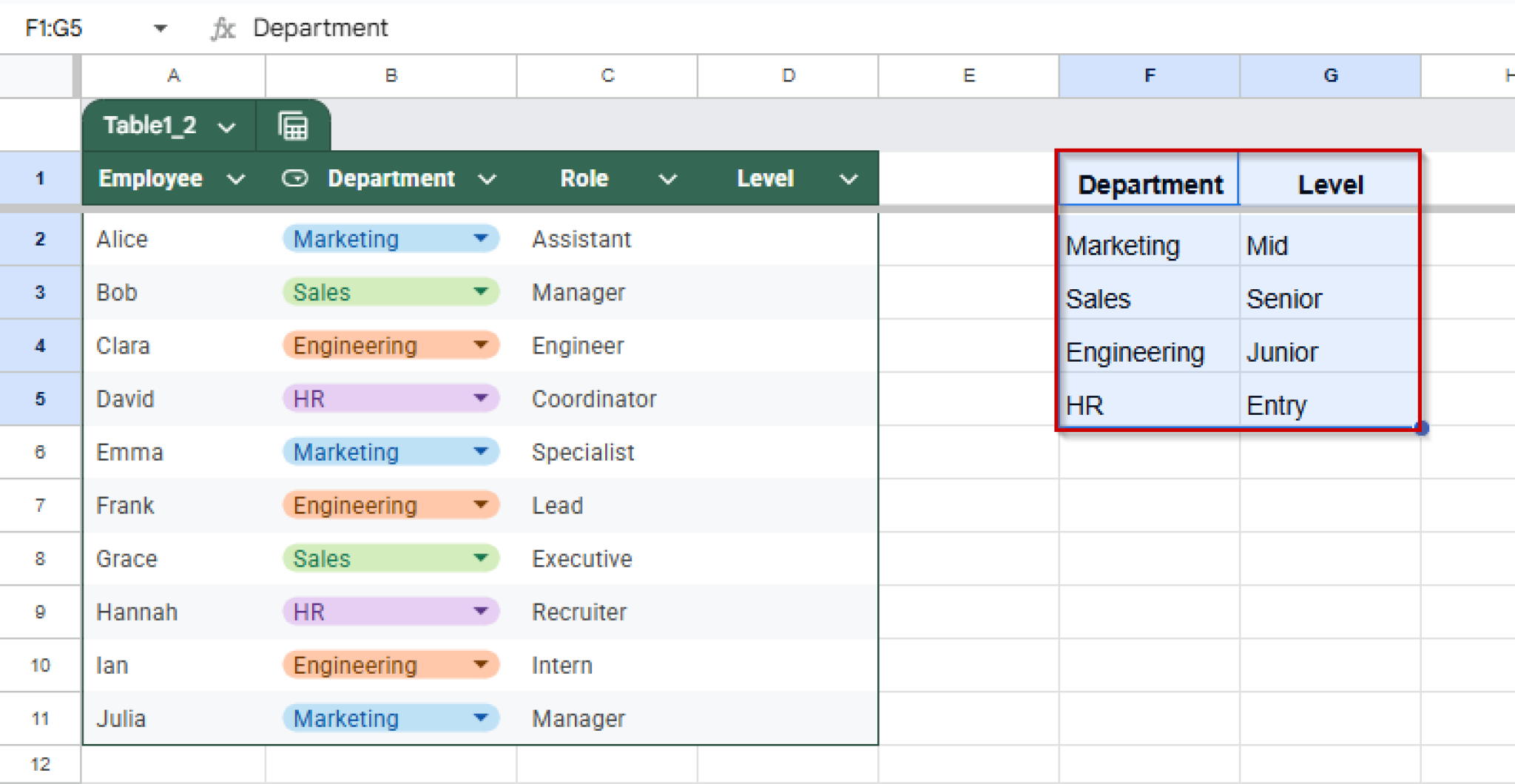Click the fx formula icon
The image size is (1515, 784).
[x=223, y=28]
